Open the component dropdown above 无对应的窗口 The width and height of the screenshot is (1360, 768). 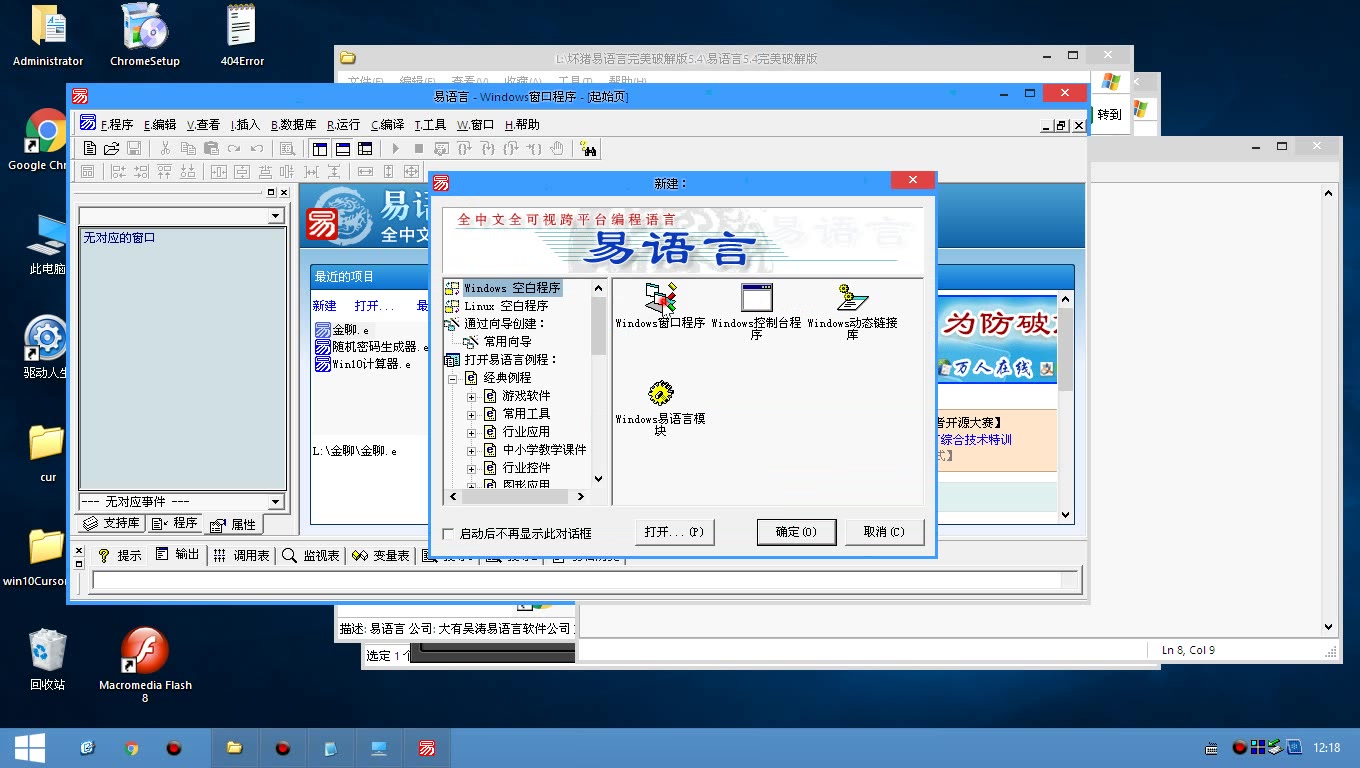(x=276, y=217)
